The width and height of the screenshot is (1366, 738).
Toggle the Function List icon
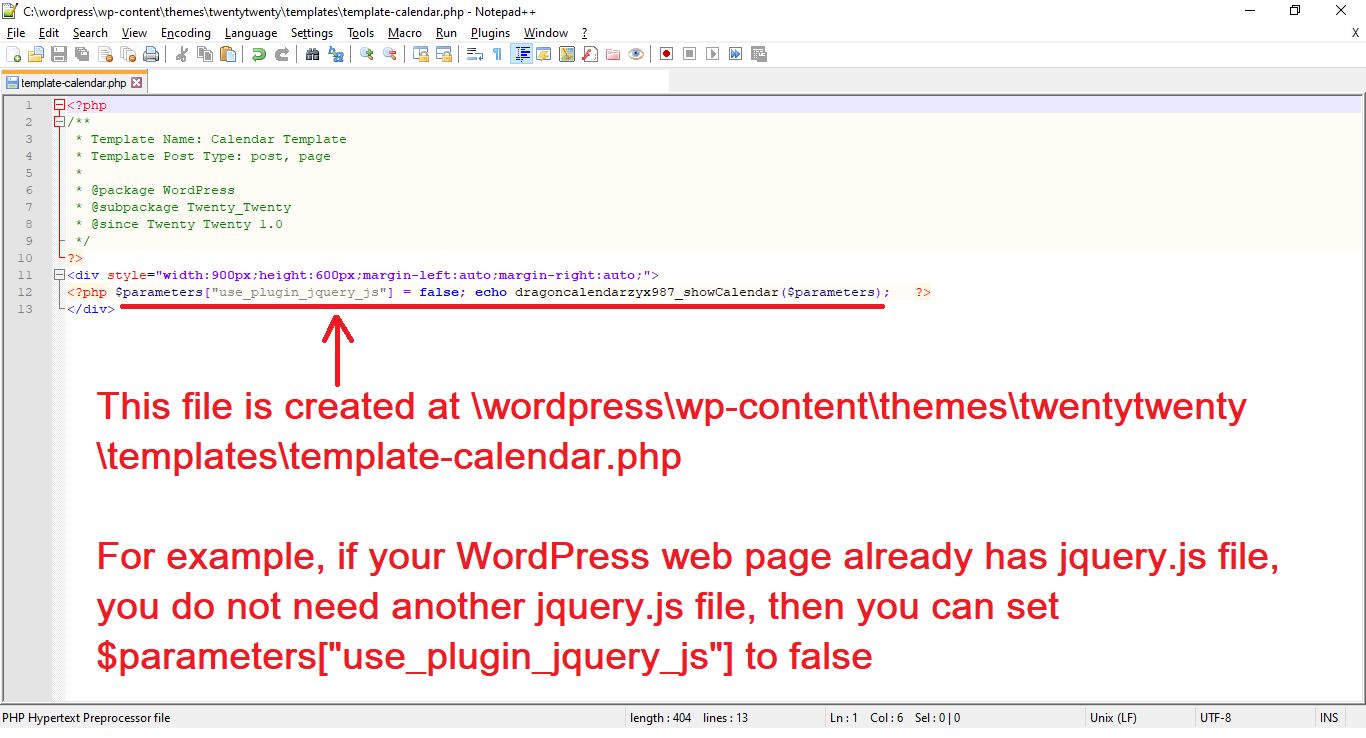tap(590, 54)
